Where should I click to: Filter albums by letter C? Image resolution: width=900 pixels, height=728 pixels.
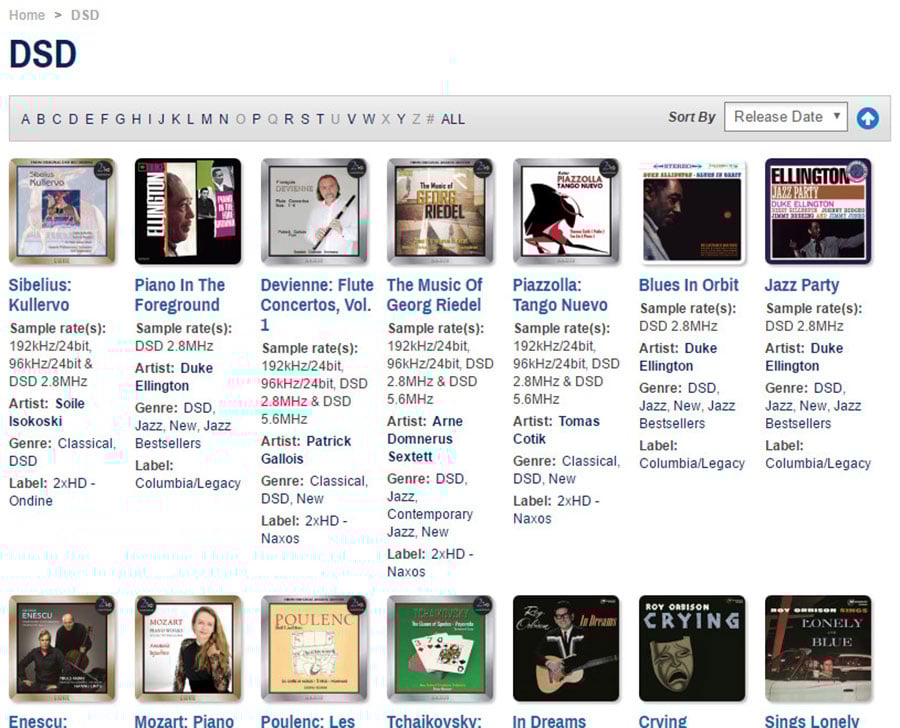point(57,119)
